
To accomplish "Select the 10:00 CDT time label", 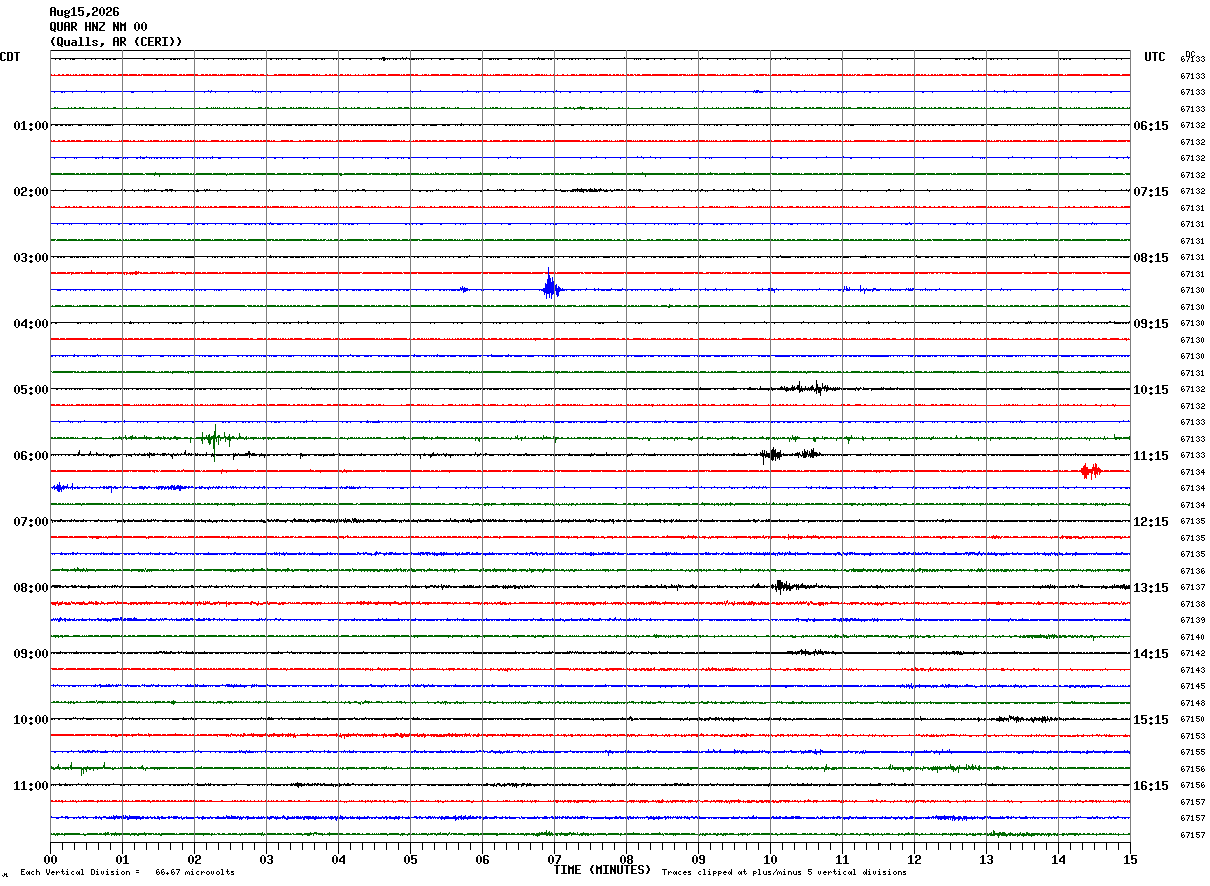I will click(x=31, y=720).
